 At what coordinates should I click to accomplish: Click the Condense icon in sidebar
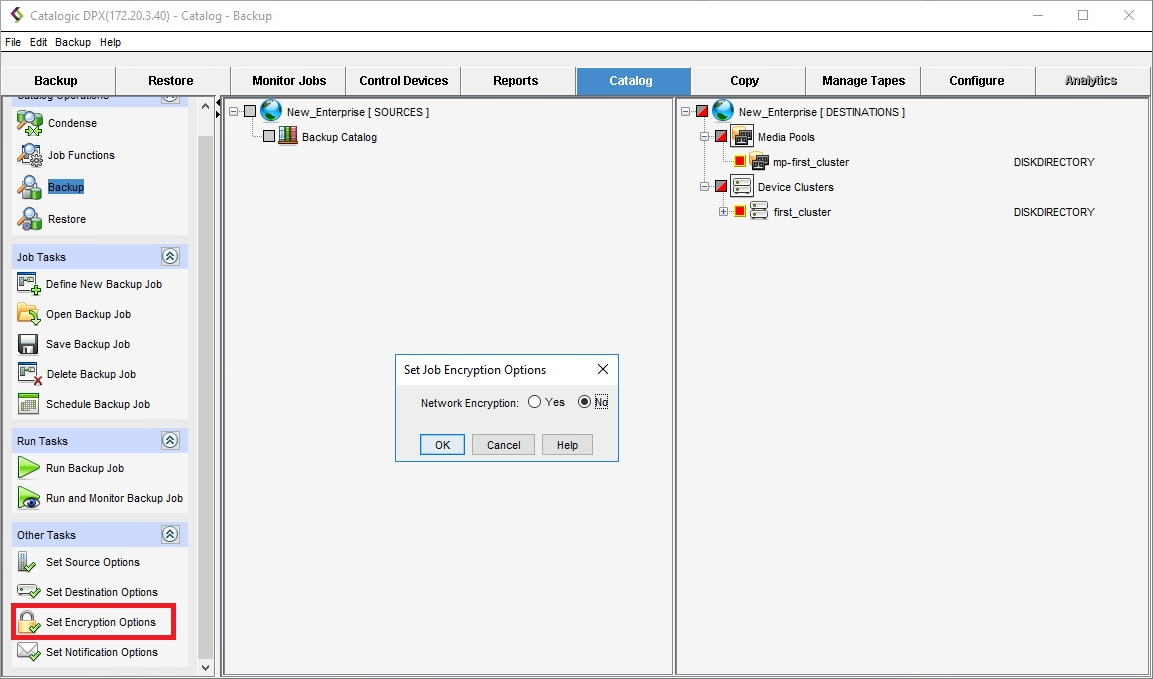coord(29,123)
